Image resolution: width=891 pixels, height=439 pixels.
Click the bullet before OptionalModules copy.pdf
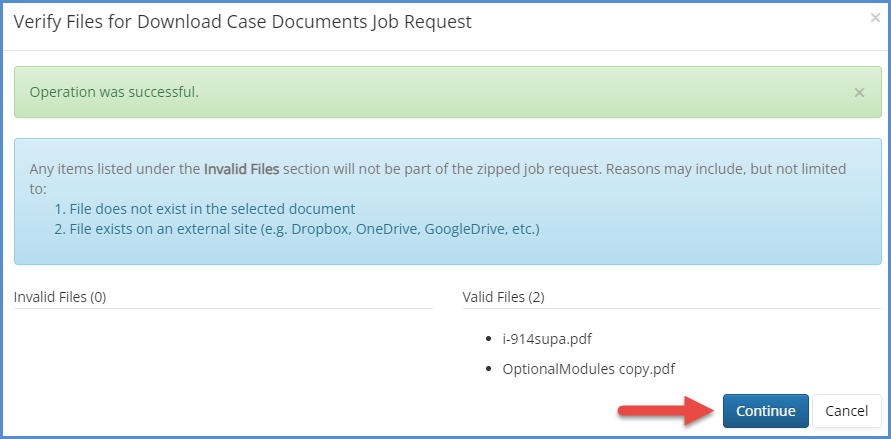click(491, 369)
